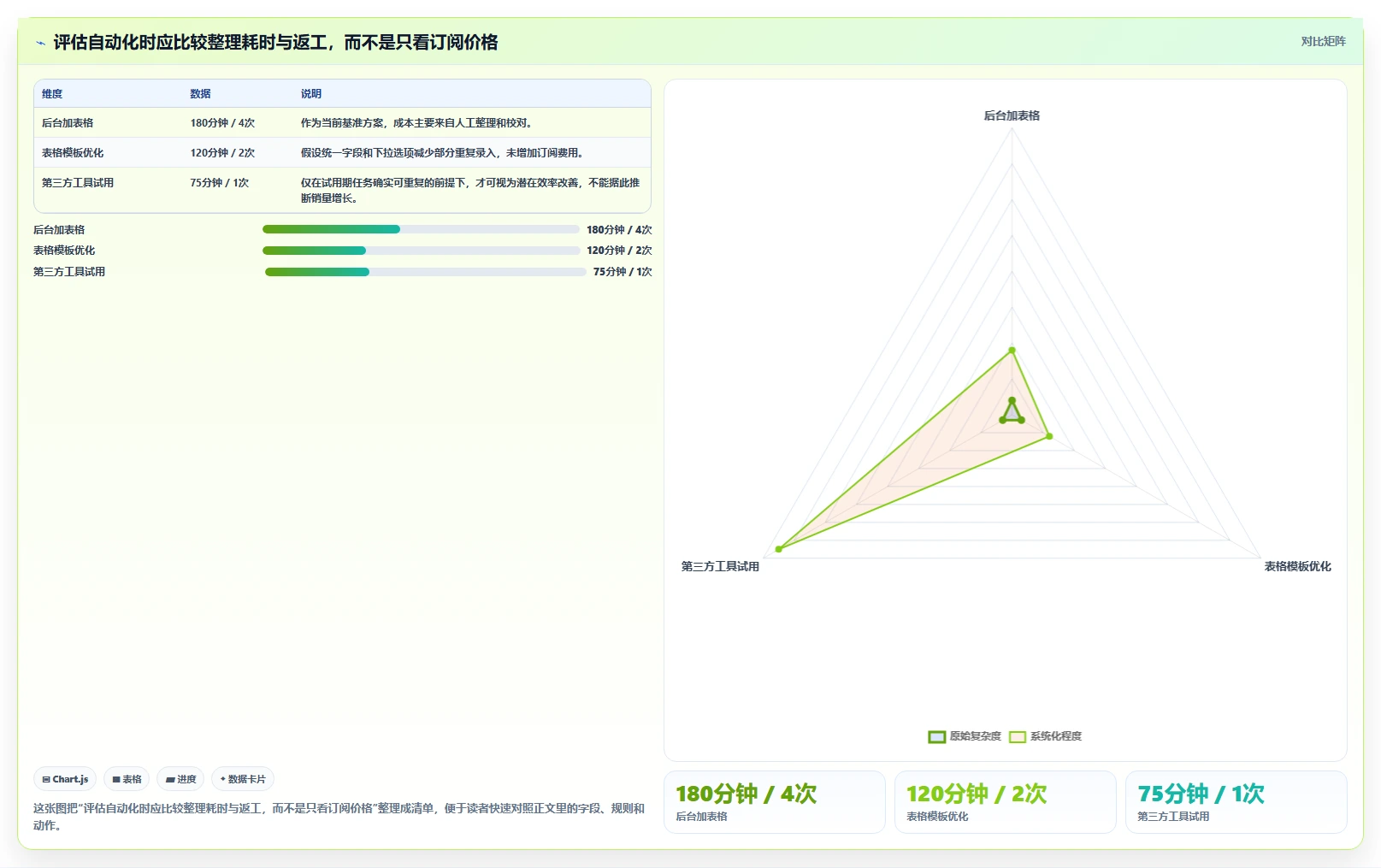The height and width of the screenshot is (868, 1381).
Task: Click the 表格模板优化 progress bar
Action: pyautogui.click(x=421, y=251)
